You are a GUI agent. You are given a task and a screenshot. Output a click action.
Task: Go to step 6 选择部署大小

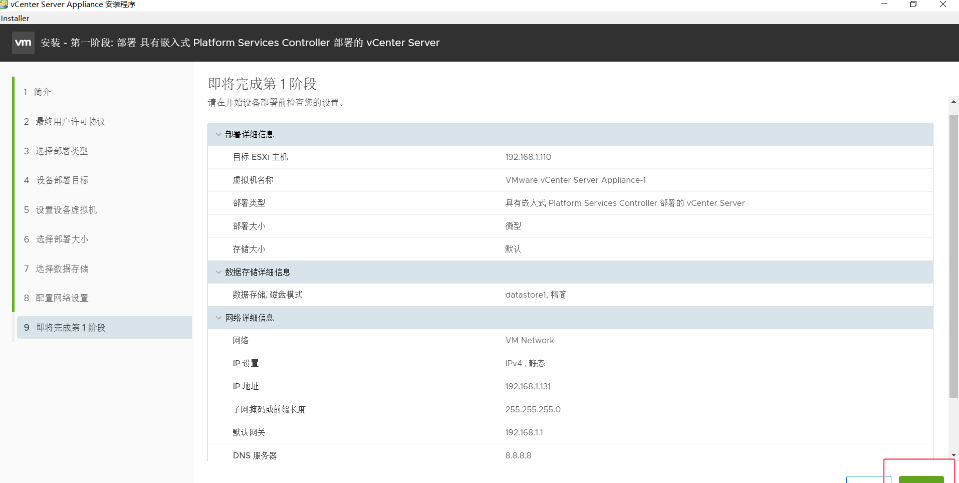point(56,239)
